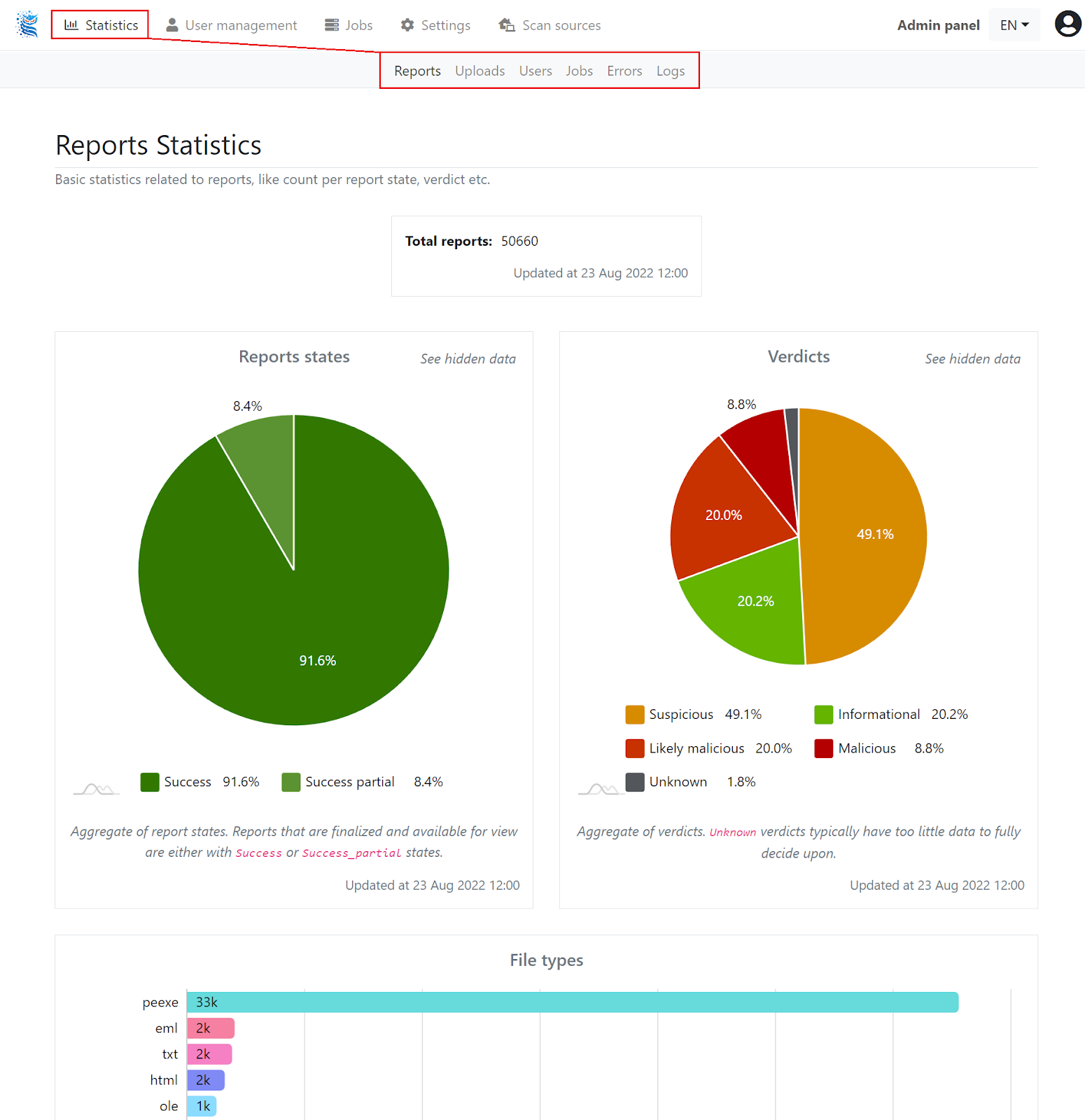Toggle Informational legend swatch
The height and width of the screenshot is (1120, 1085).
(x=824, y=715)
